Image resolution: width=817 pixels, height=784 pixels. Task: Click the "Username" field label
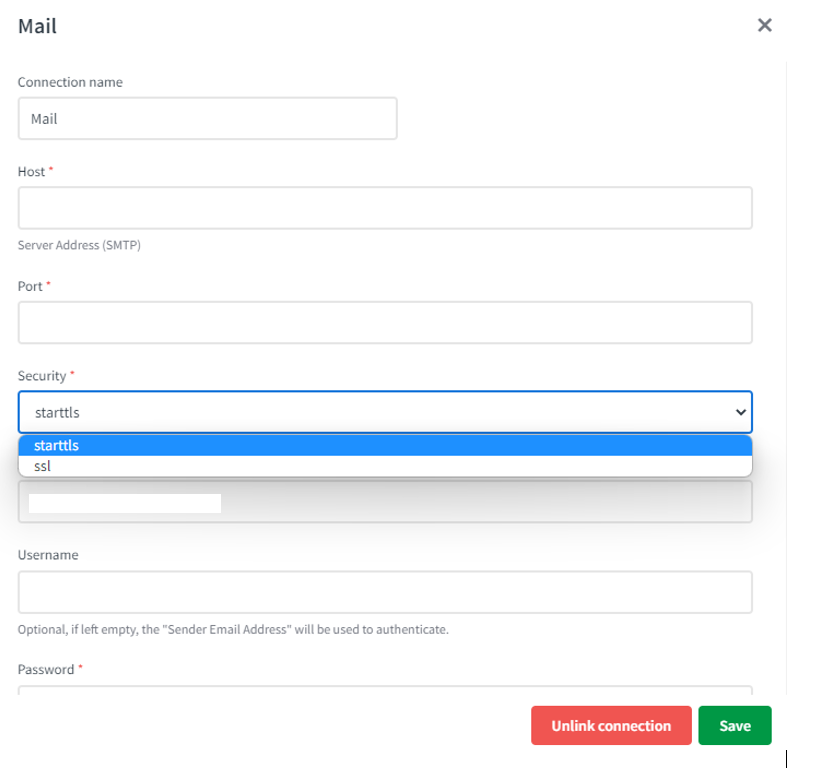48,555
